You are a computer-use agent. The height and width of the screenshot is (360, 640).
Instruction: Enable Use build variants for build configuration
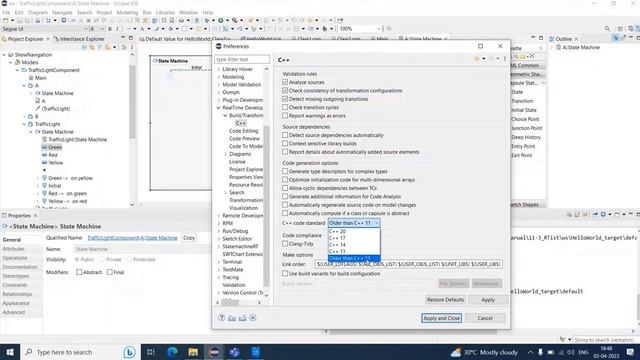pos(285,273)
